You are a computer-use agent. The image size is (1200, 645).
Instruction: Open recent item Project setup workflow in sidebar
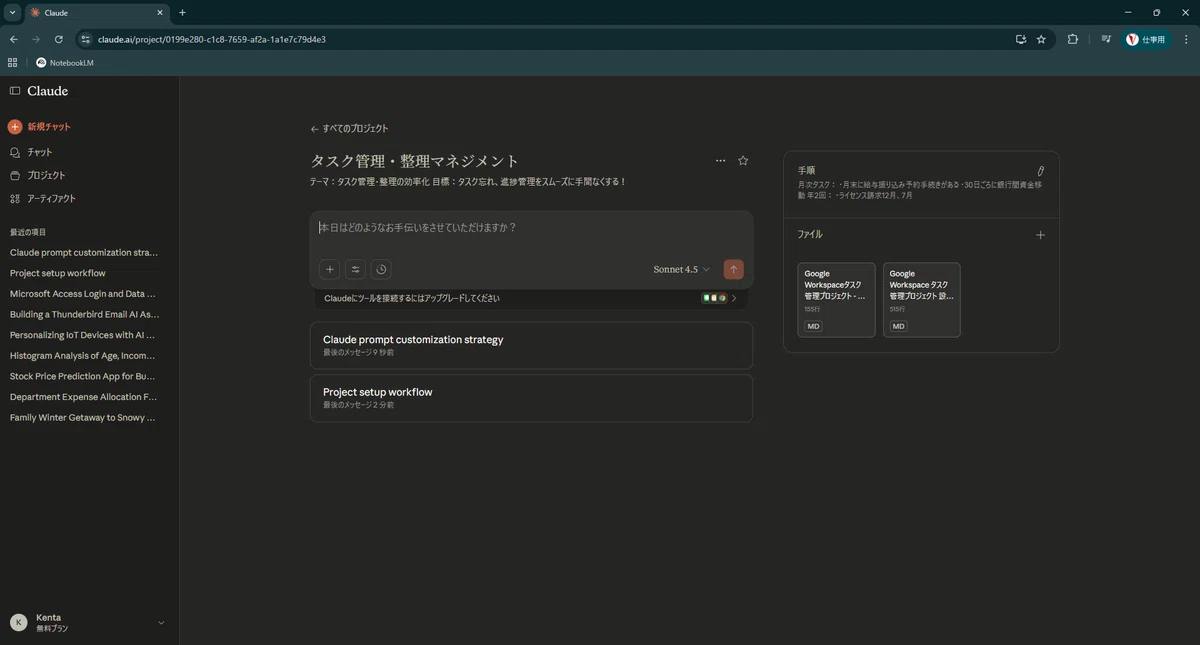pos(58,273)
